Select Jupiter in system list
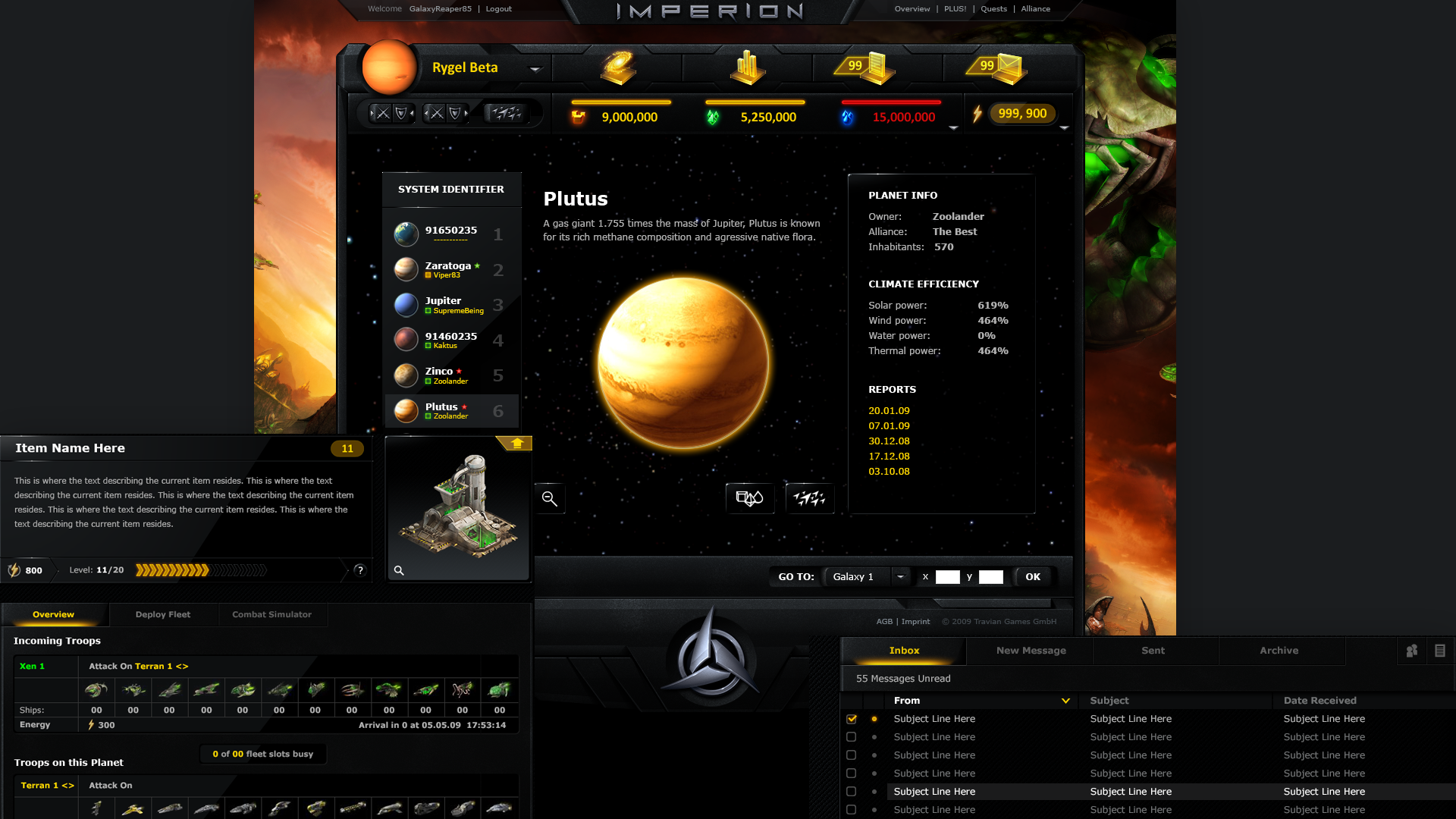The image size is (1456, 819). click(452, 305)
